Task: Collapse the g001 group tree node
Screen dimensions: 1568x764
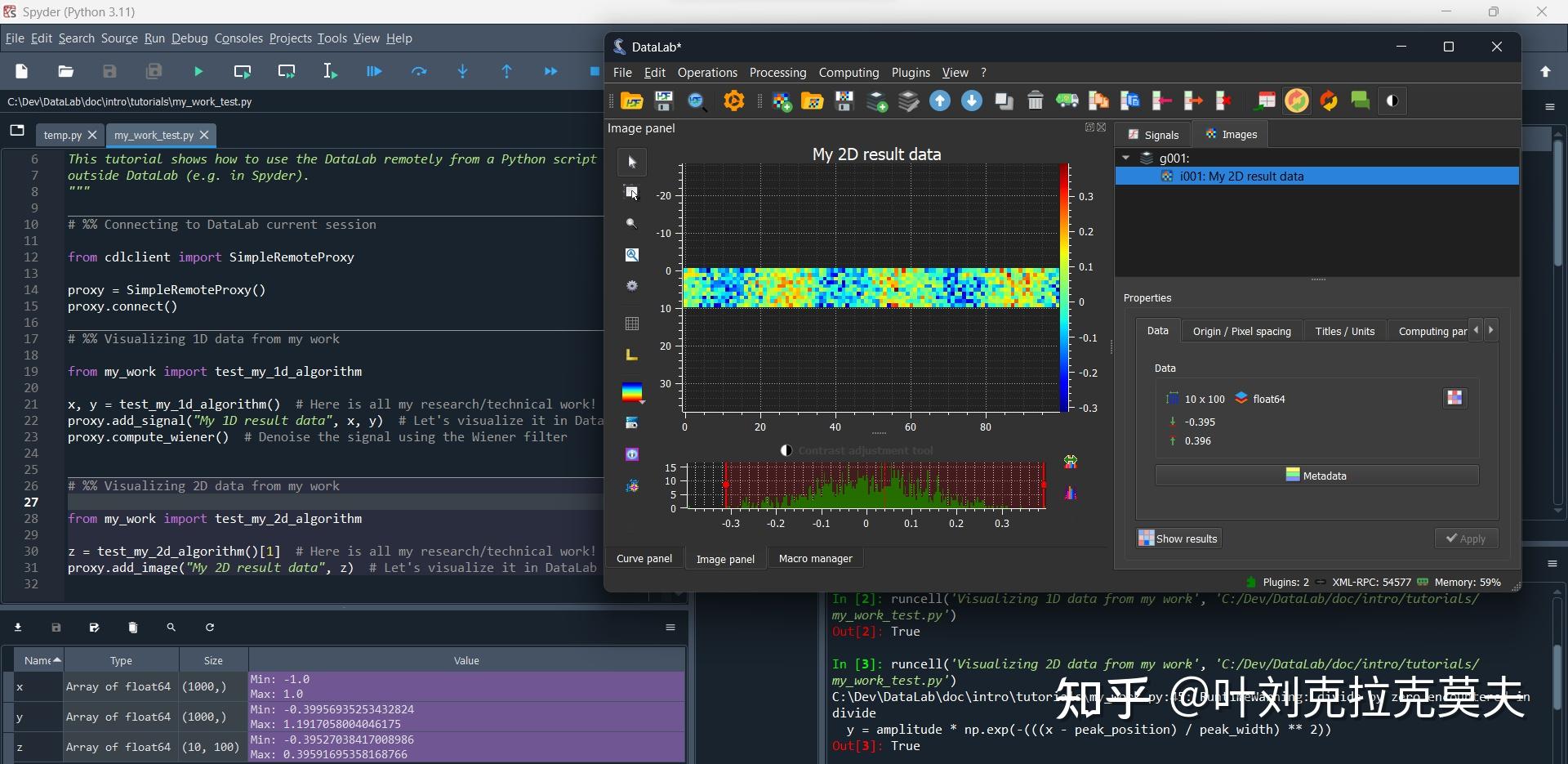Action: coord(1126,158)
